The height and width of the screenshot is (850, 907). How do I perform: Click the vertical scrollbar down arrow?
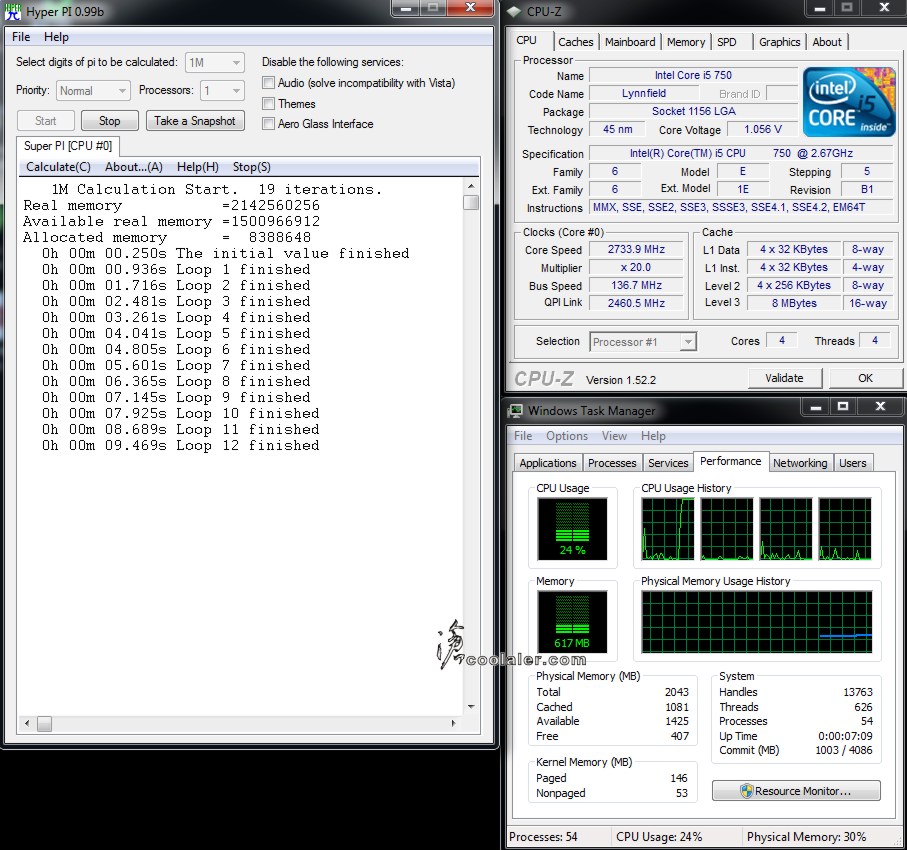tap(471, 707)
